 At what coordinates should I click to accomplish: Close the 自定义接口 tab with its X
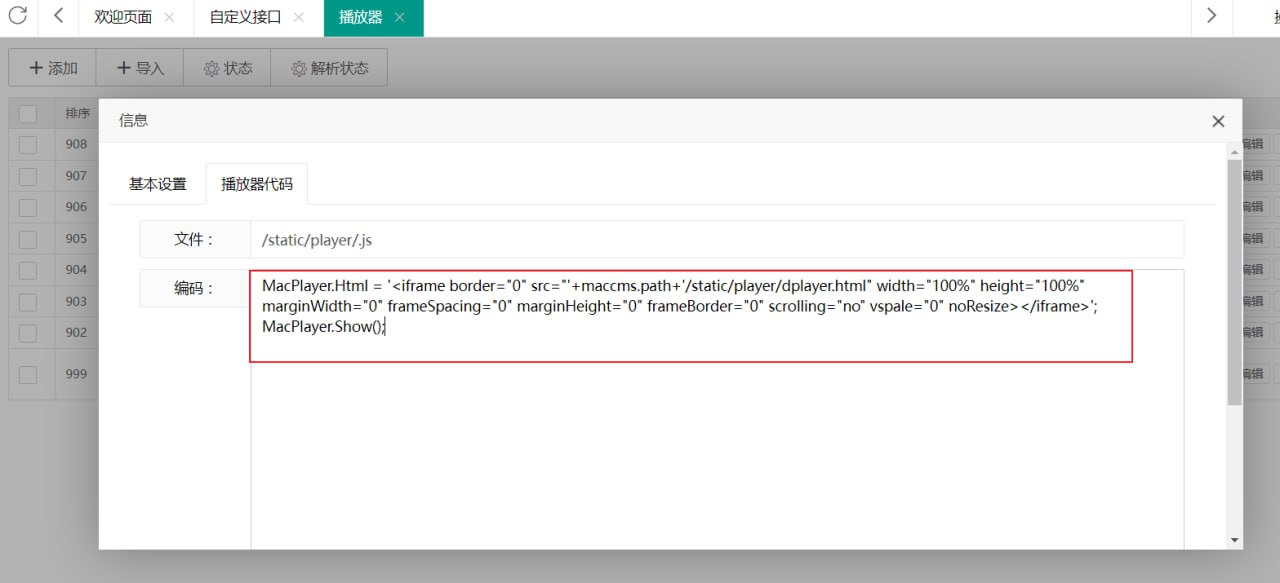pos(298,18)
